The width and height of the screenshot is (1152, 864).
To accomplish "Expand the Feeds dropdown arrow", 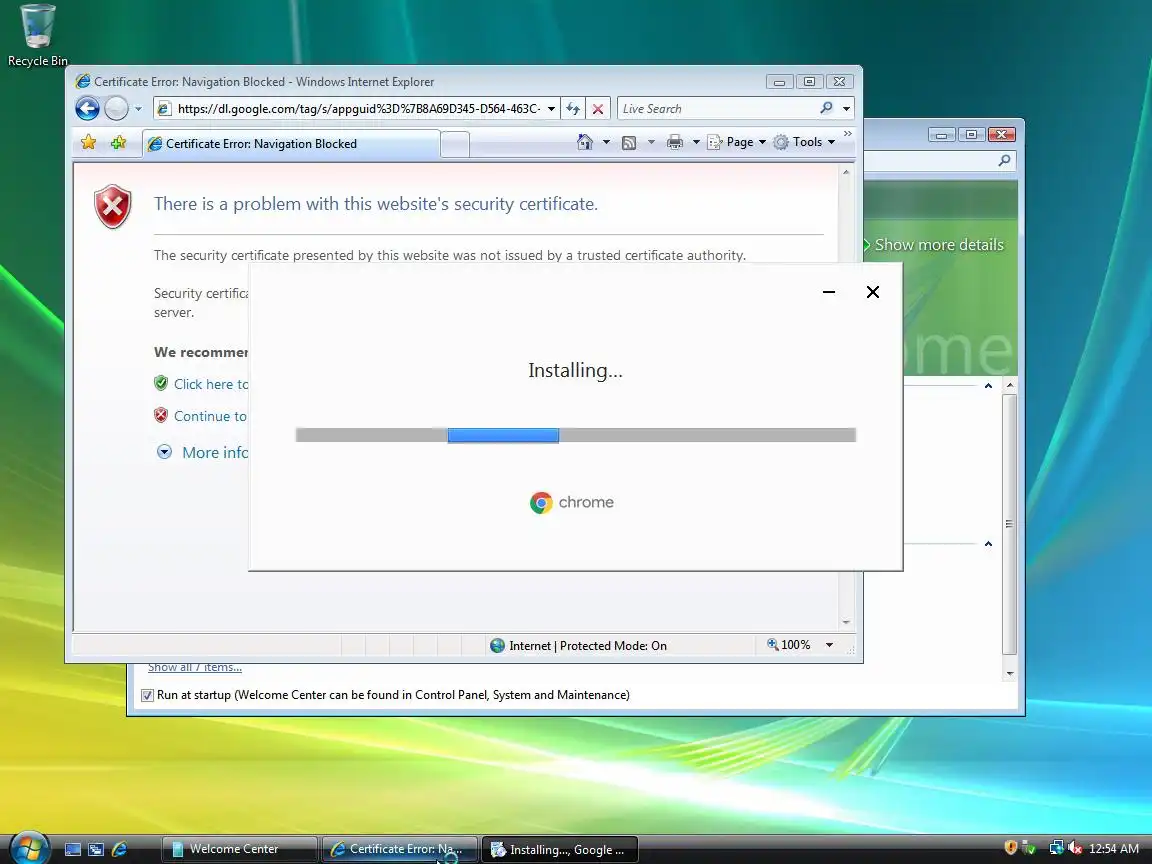I will click(651, 143).
